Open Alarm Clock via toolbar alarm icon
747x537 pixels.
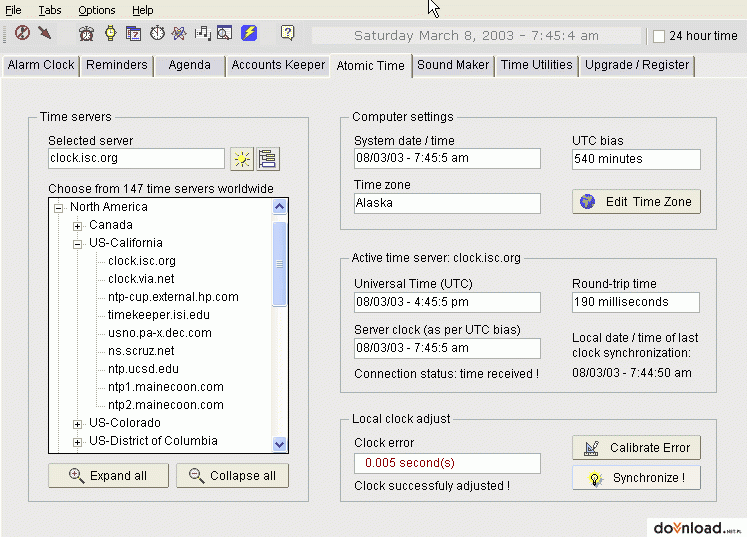click(86, 33)
